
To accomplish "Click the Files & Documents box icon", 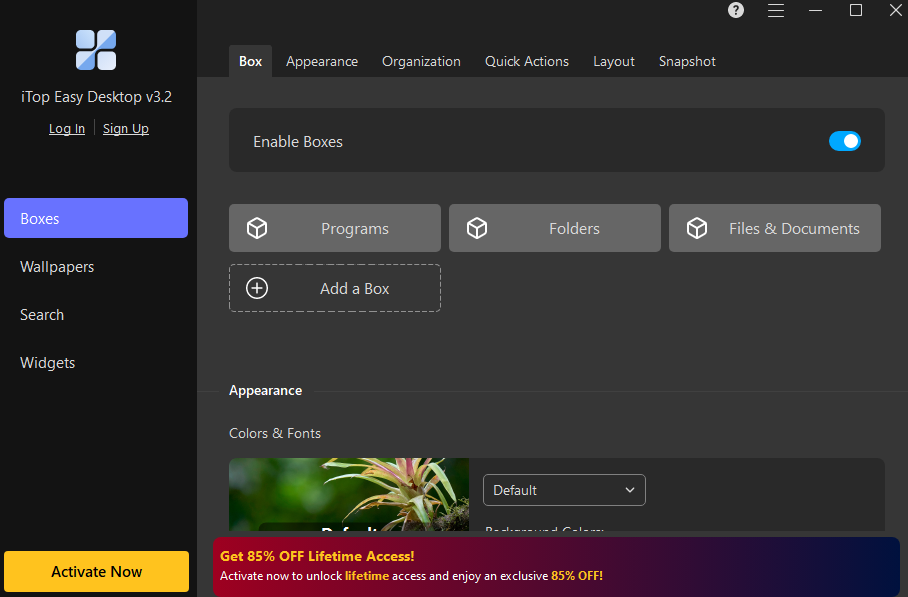I will (x=697, y=227).
